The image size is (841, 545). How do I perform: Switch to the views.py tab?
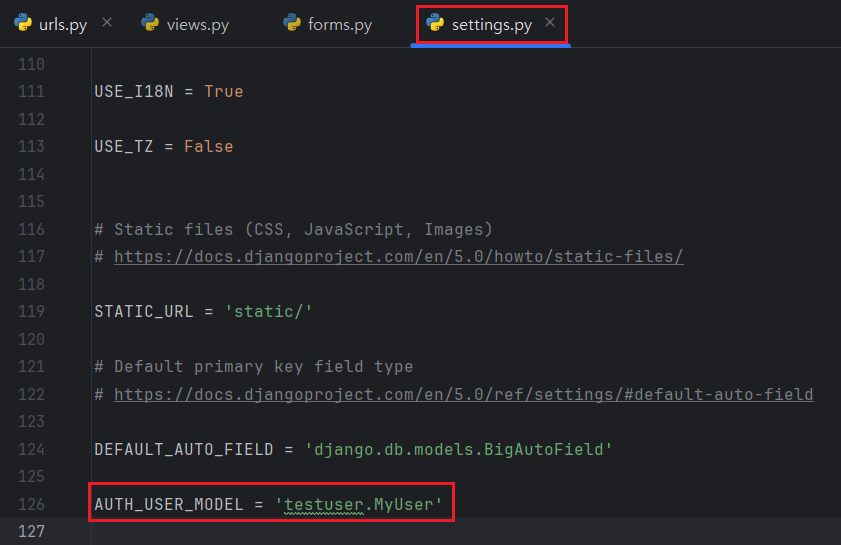click(x=197, y=24)
